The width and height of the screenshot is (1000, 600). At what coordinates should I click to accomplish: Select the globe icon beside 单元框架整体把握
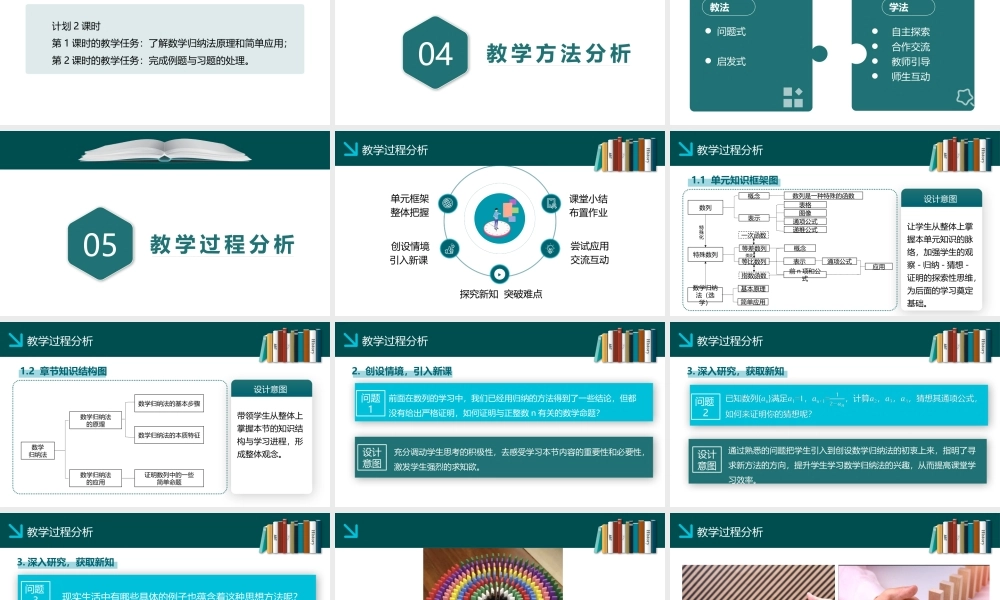point(448,203)
